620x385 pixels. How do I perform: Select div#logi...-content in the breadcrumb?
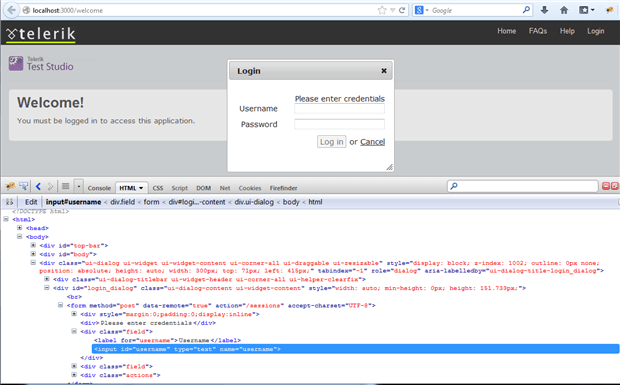197,202
